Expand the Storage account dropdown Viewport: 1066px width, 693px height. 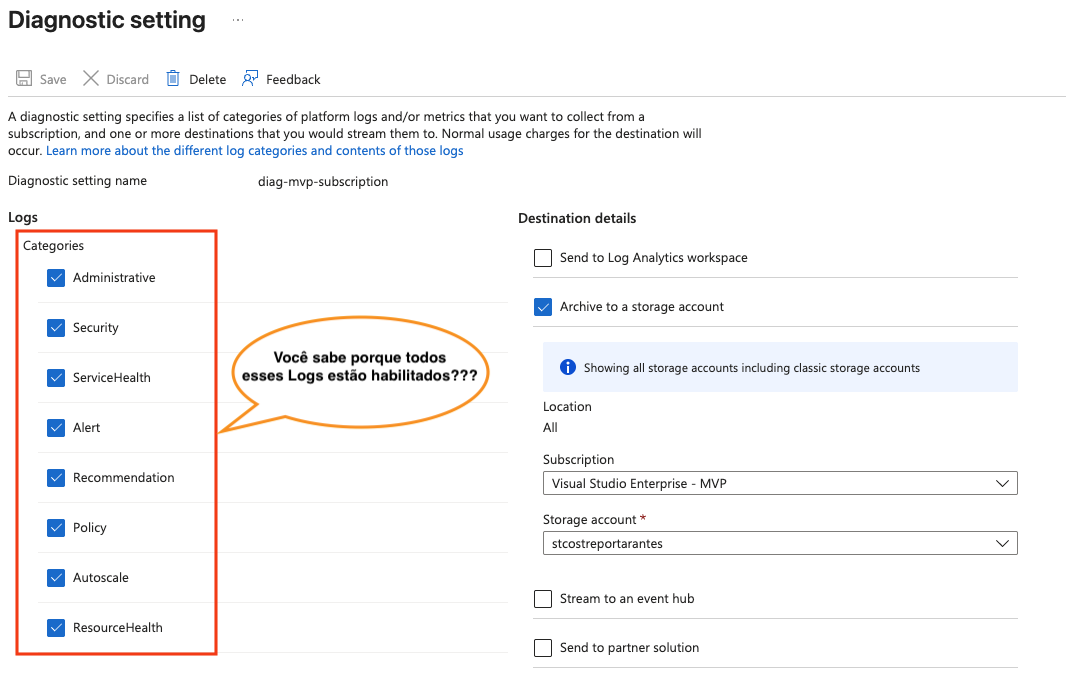(x=780, y=543)
